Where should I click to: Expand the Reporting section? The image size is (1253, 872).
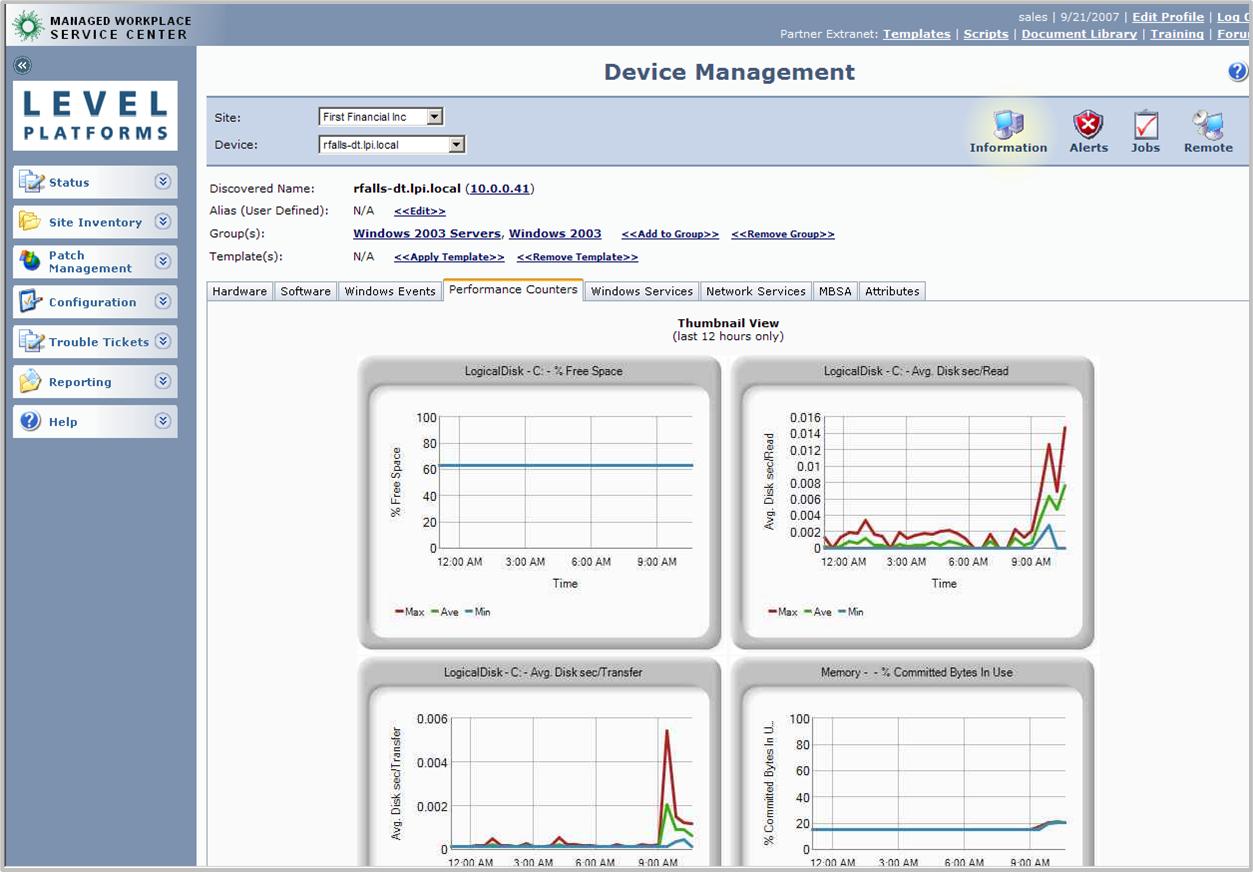point(163,382)
